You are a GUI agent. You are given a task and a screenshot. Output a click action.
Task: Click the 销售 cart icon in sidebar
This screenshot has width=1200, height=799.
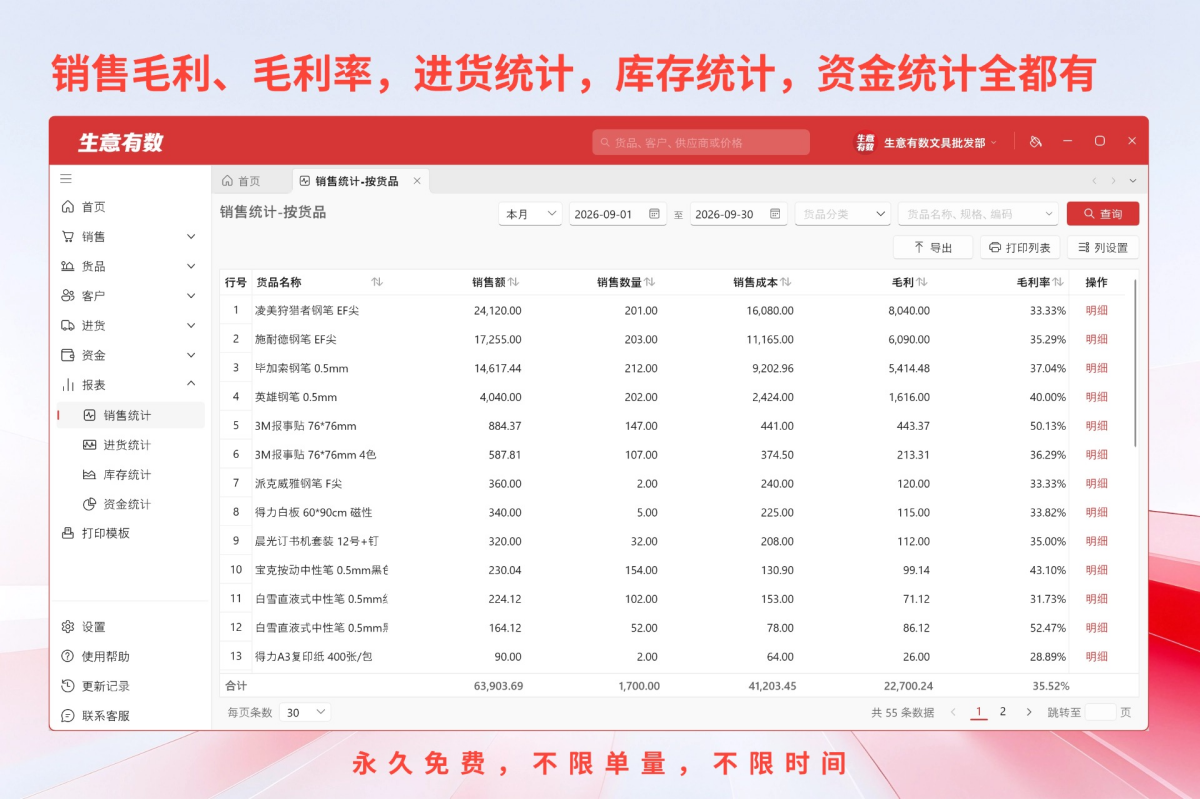click(x=68, y=237)
